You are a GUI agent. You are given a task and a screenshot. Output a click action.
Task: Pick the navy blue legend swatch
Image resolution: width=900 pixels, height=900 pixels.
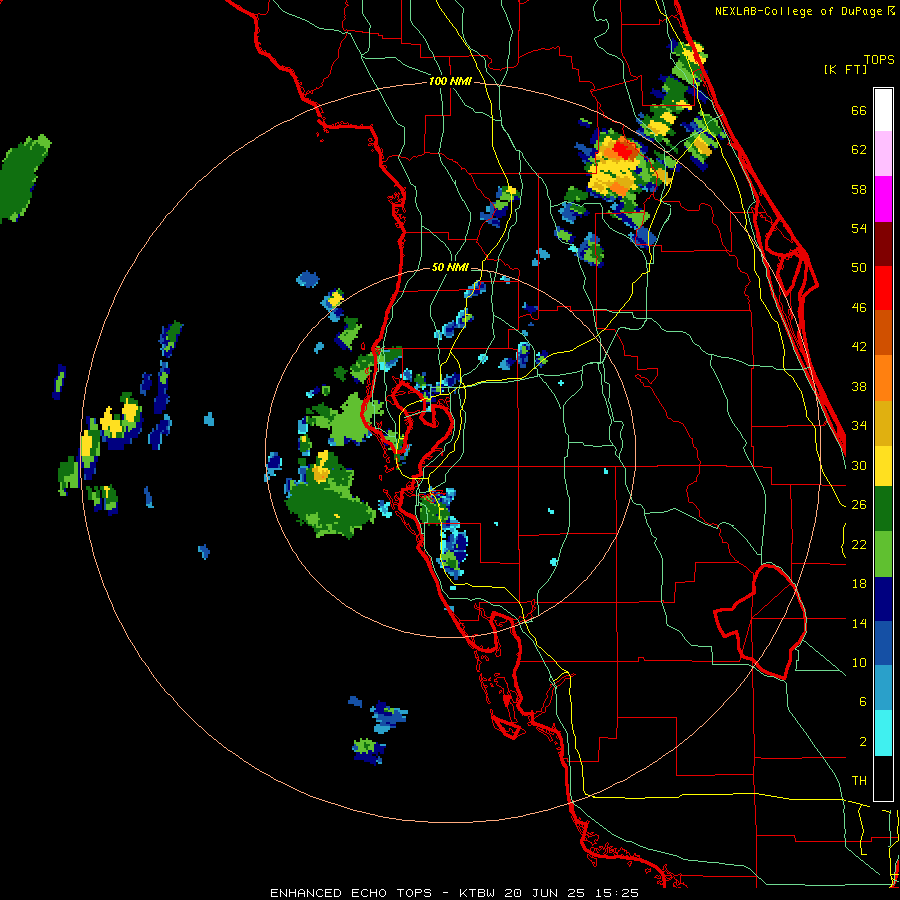click(883, 599)
